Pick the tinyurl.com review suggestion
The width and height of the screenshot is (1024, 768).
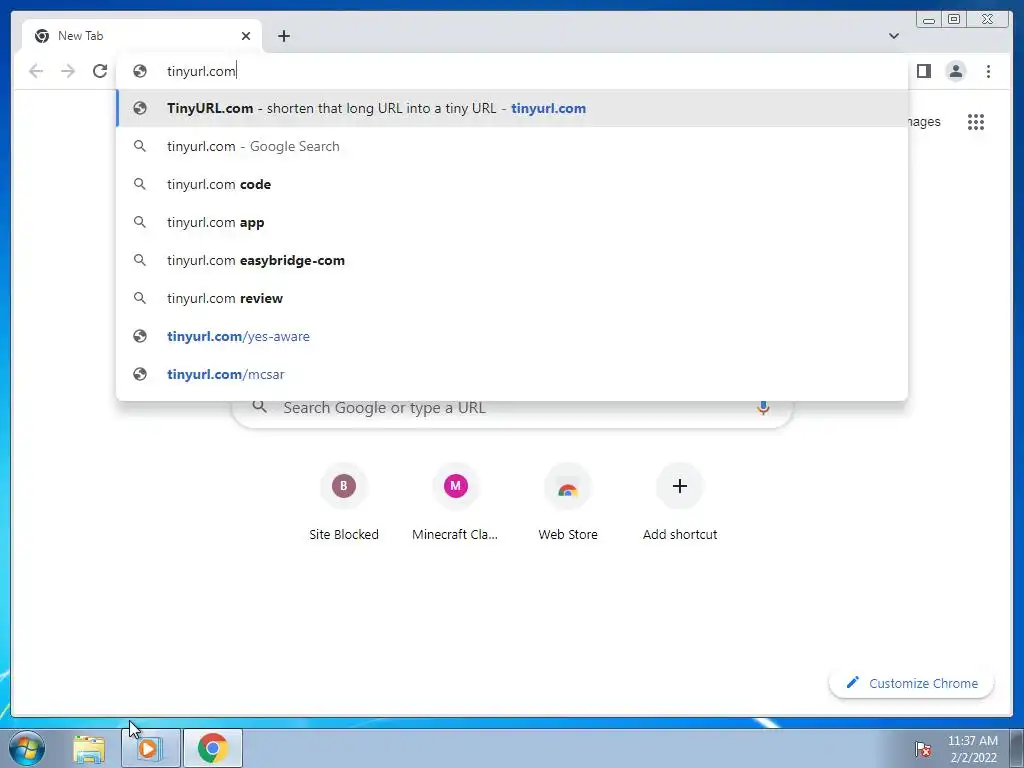point(512,298)
